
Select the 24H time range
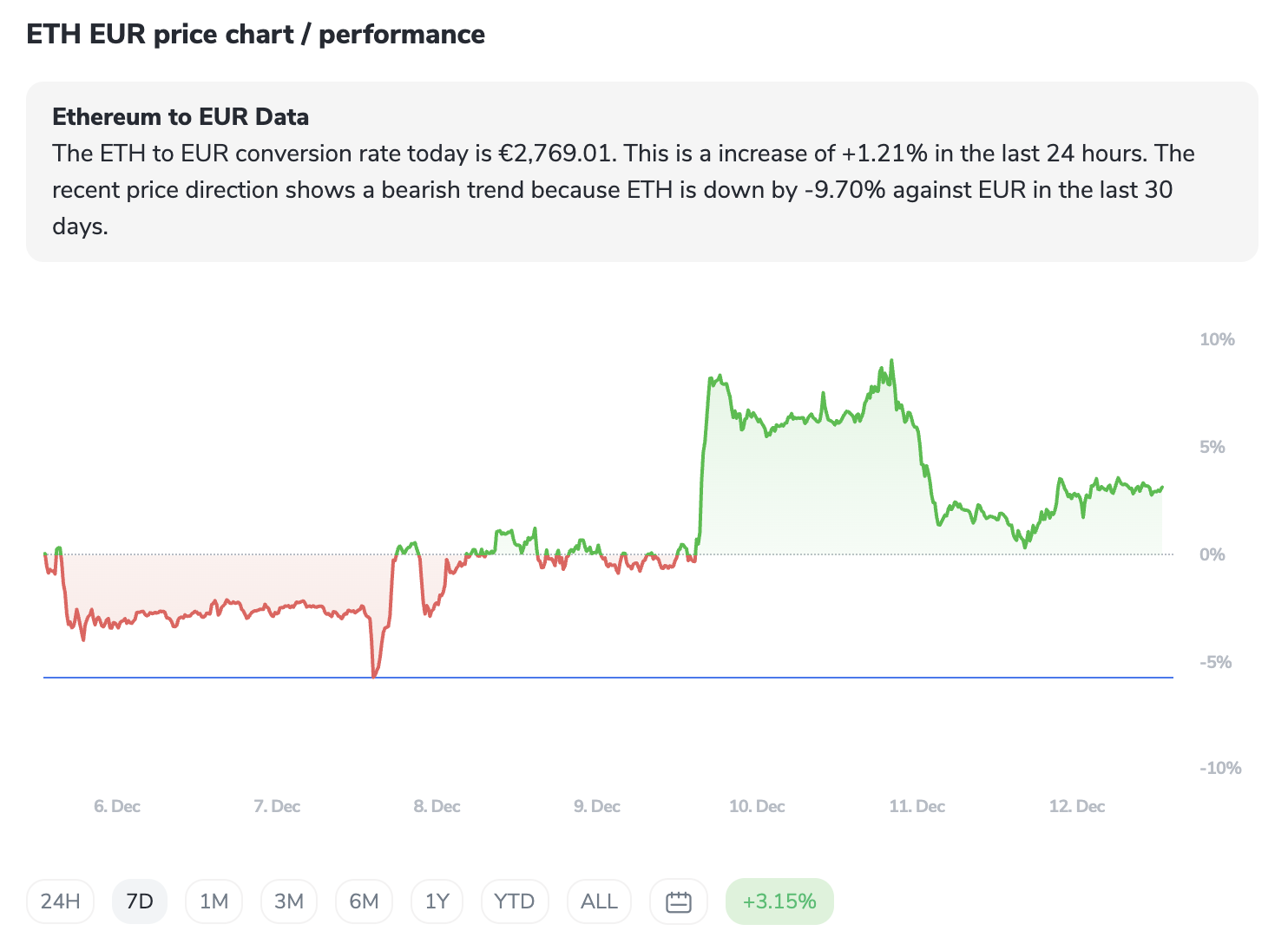61,901
